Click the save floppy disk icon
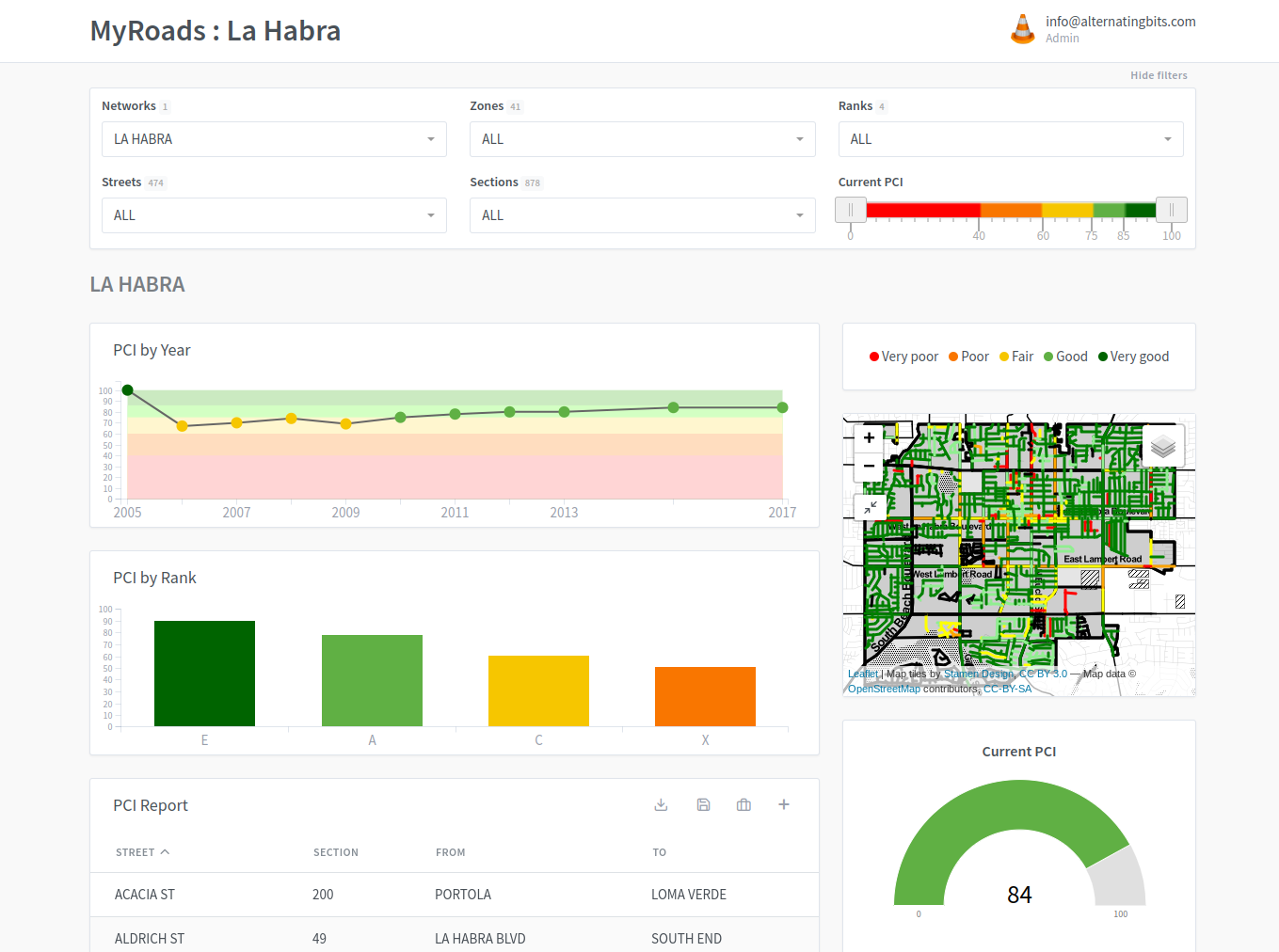Viewport: 1279px width, 952px height. point(703,805)
